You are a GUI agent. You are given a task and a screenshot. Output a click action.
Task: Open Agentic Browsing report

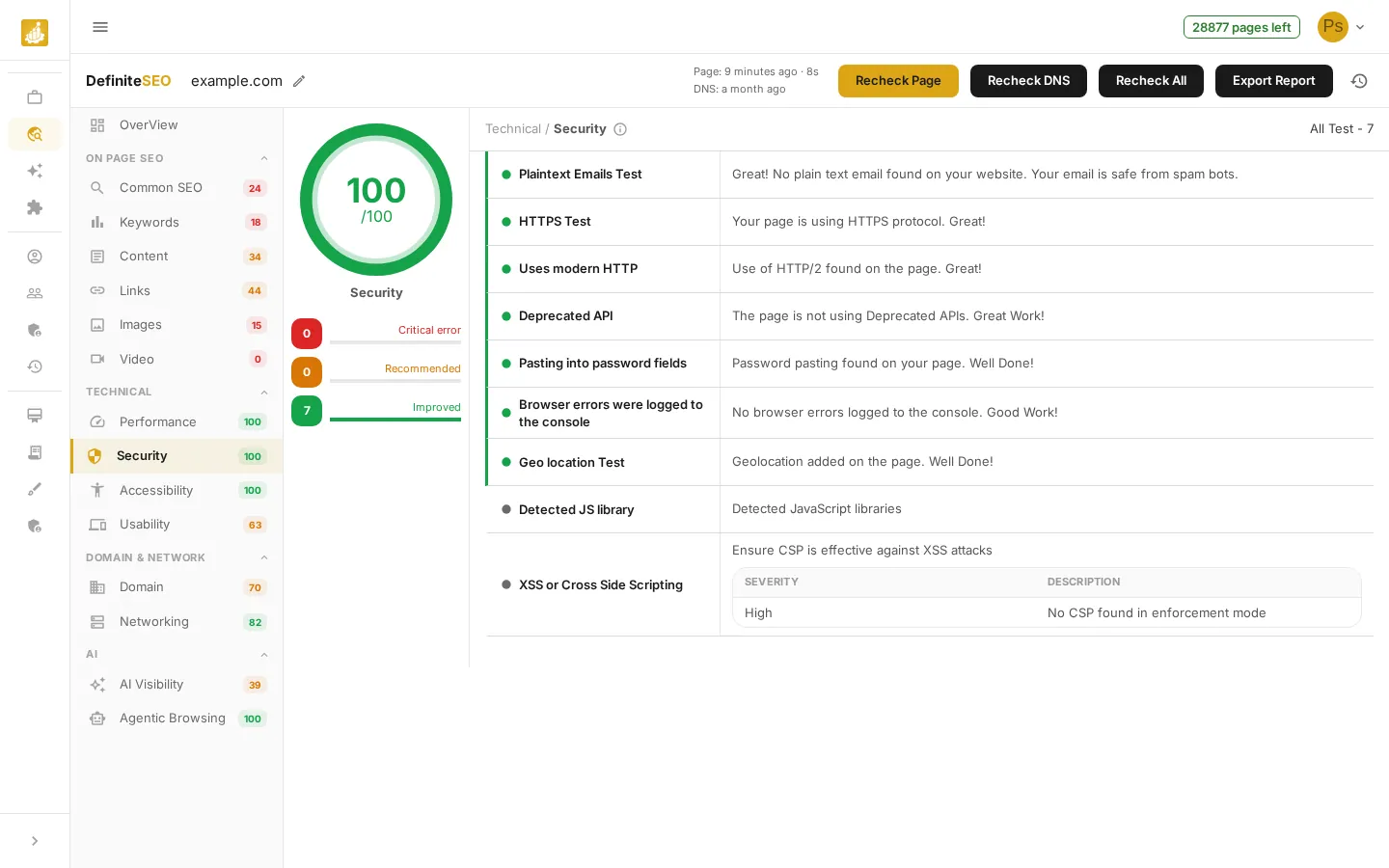(x=177, y=719)
